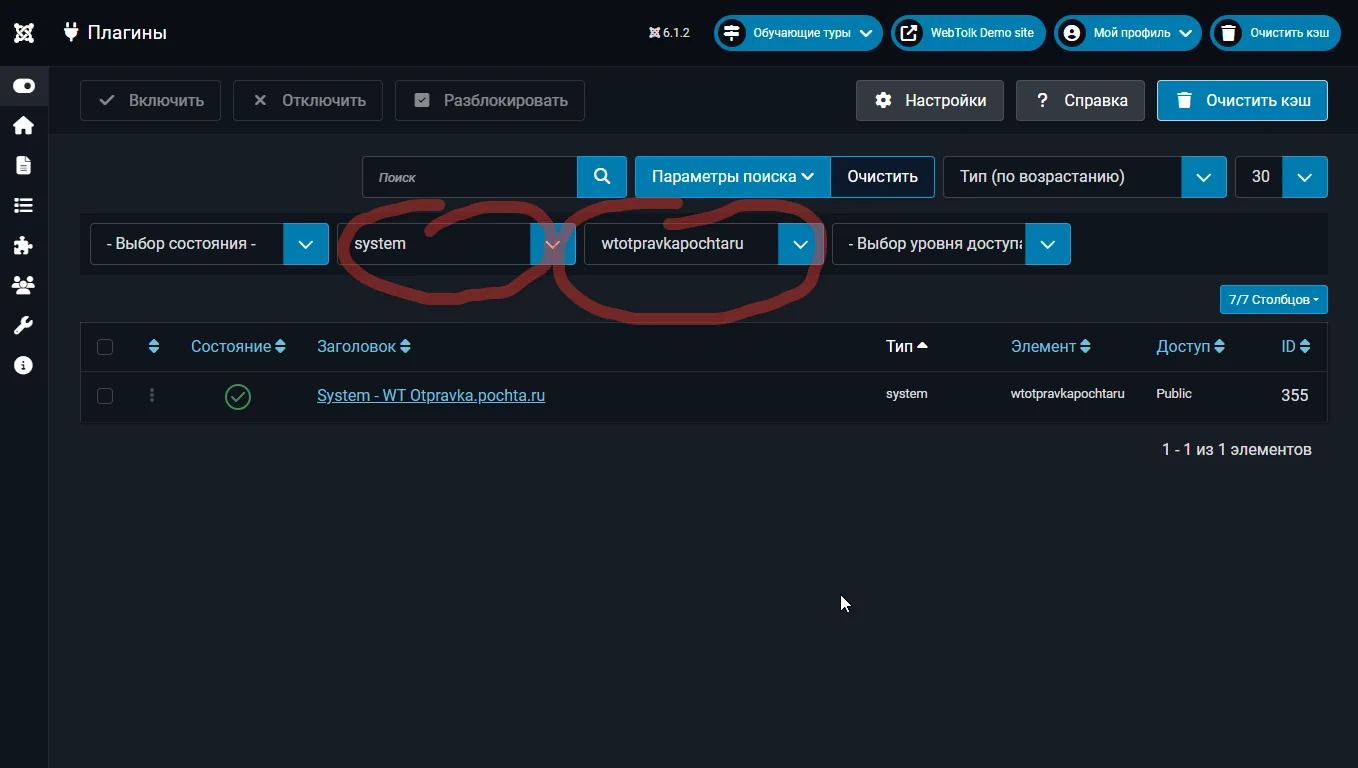This screenshot has width=1358, height=768.
Task: Open the wtotpravkapochtaru element filter dropdown
Action: tap(704, 244)
